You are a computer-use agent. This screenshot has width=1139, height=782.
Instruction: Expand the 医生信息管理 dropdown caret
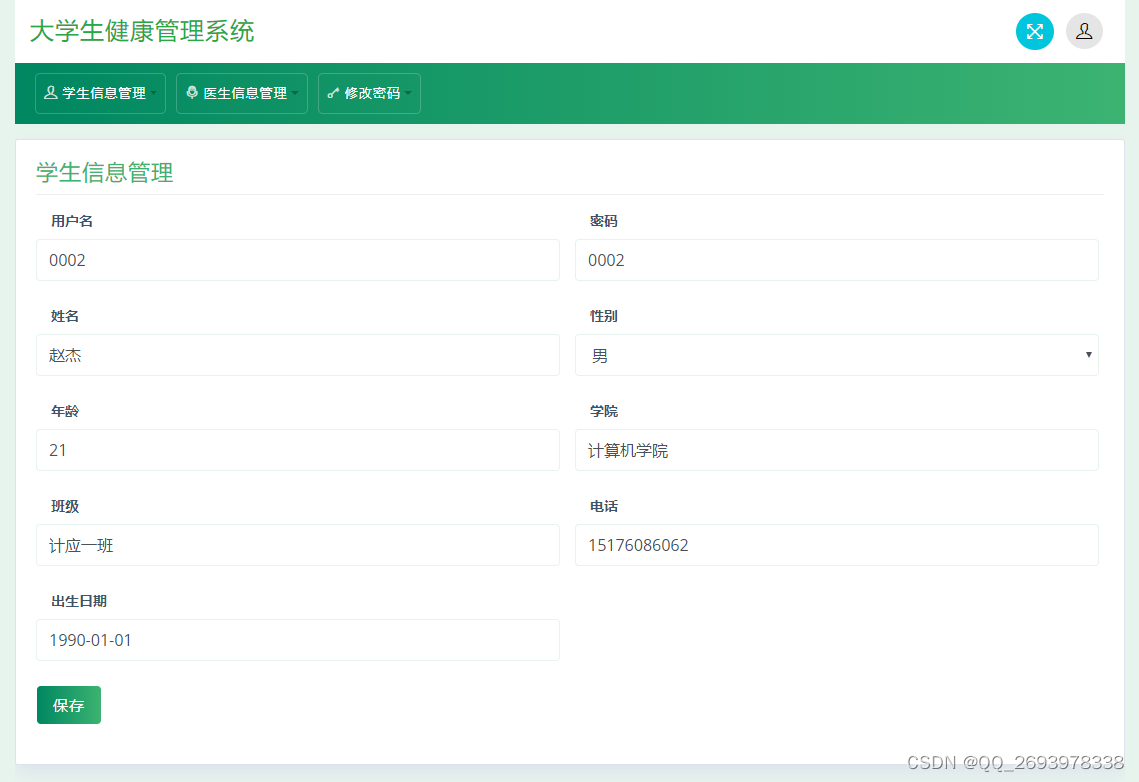(x=296, y=93)
